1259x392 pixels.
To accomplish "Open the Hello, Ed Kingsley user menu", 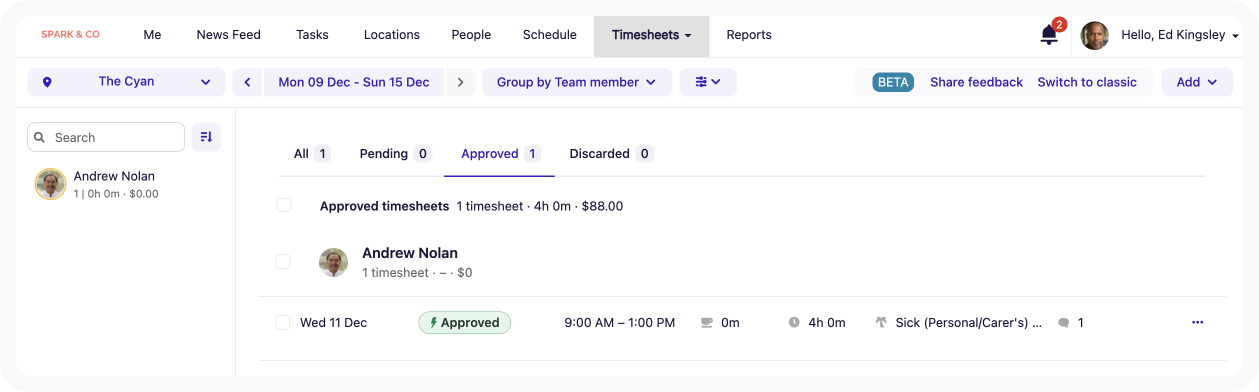I will tap(1180, 35).
